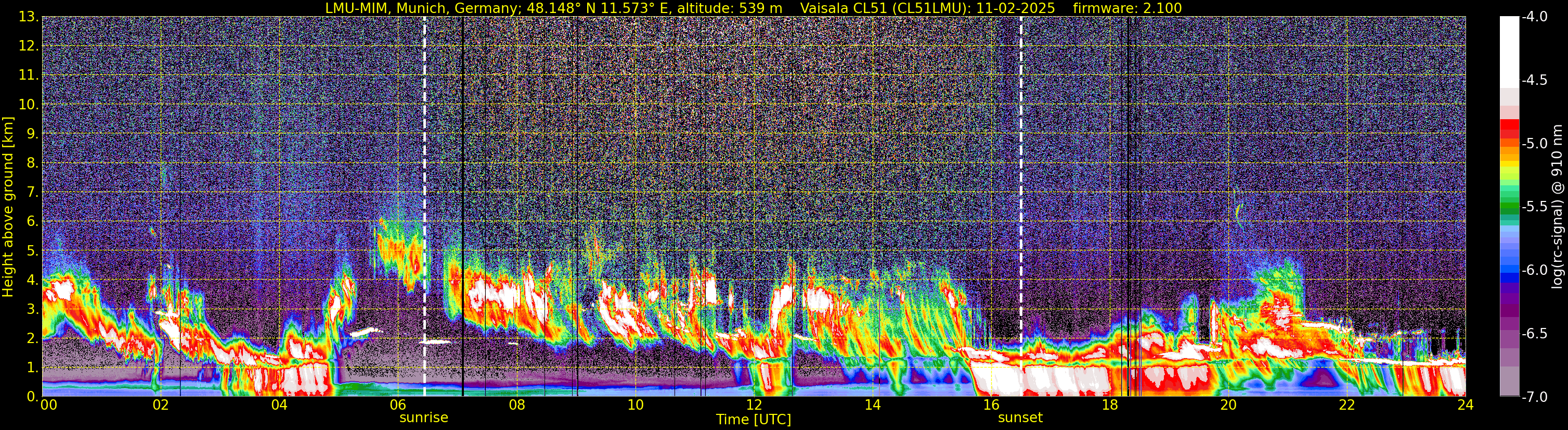Click the '-6.0' colorbar tick label

click(x=1534, y=270)
